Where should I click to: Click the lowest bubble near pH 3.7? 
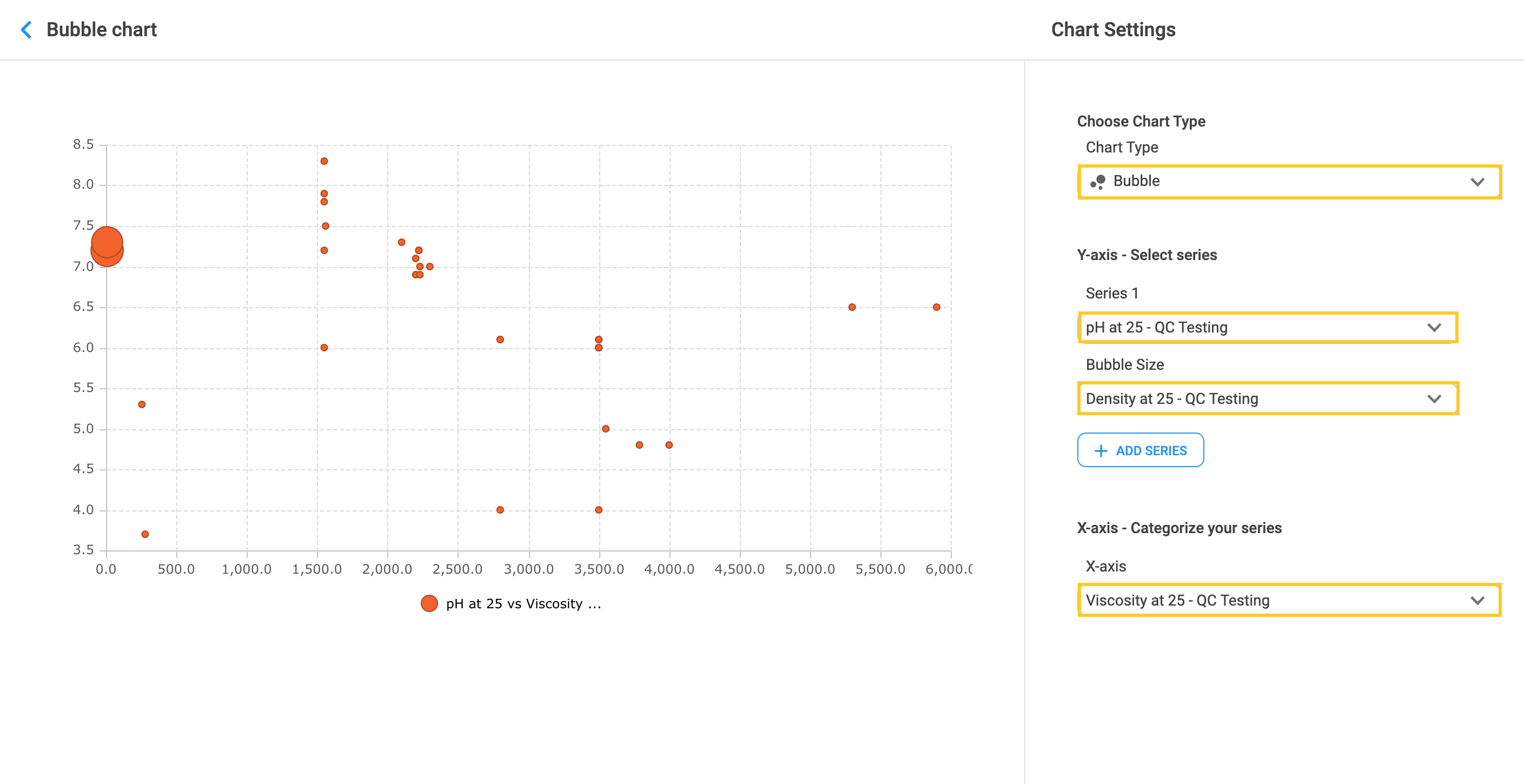[x=145, y=534]
